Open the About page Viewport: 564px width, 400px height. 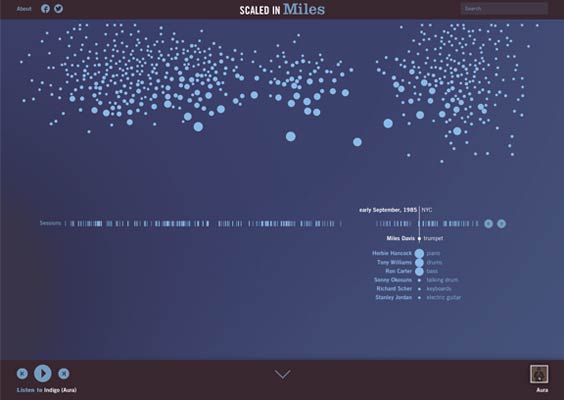(24, 9)
